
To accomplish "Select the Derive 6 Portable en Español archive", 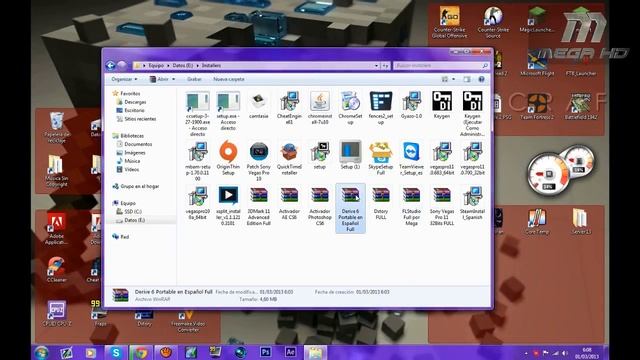I will 350,209.
